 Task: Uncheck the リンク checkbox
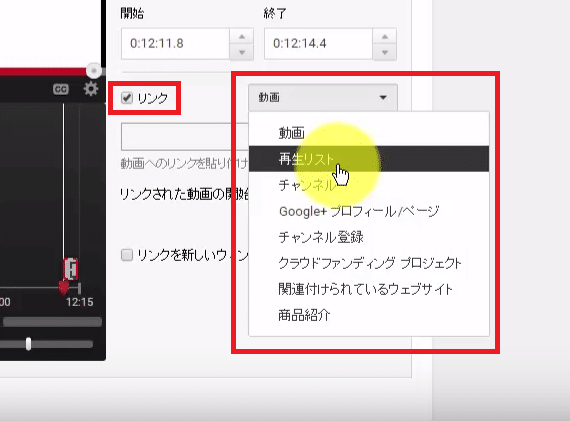[x=127, y=98]
